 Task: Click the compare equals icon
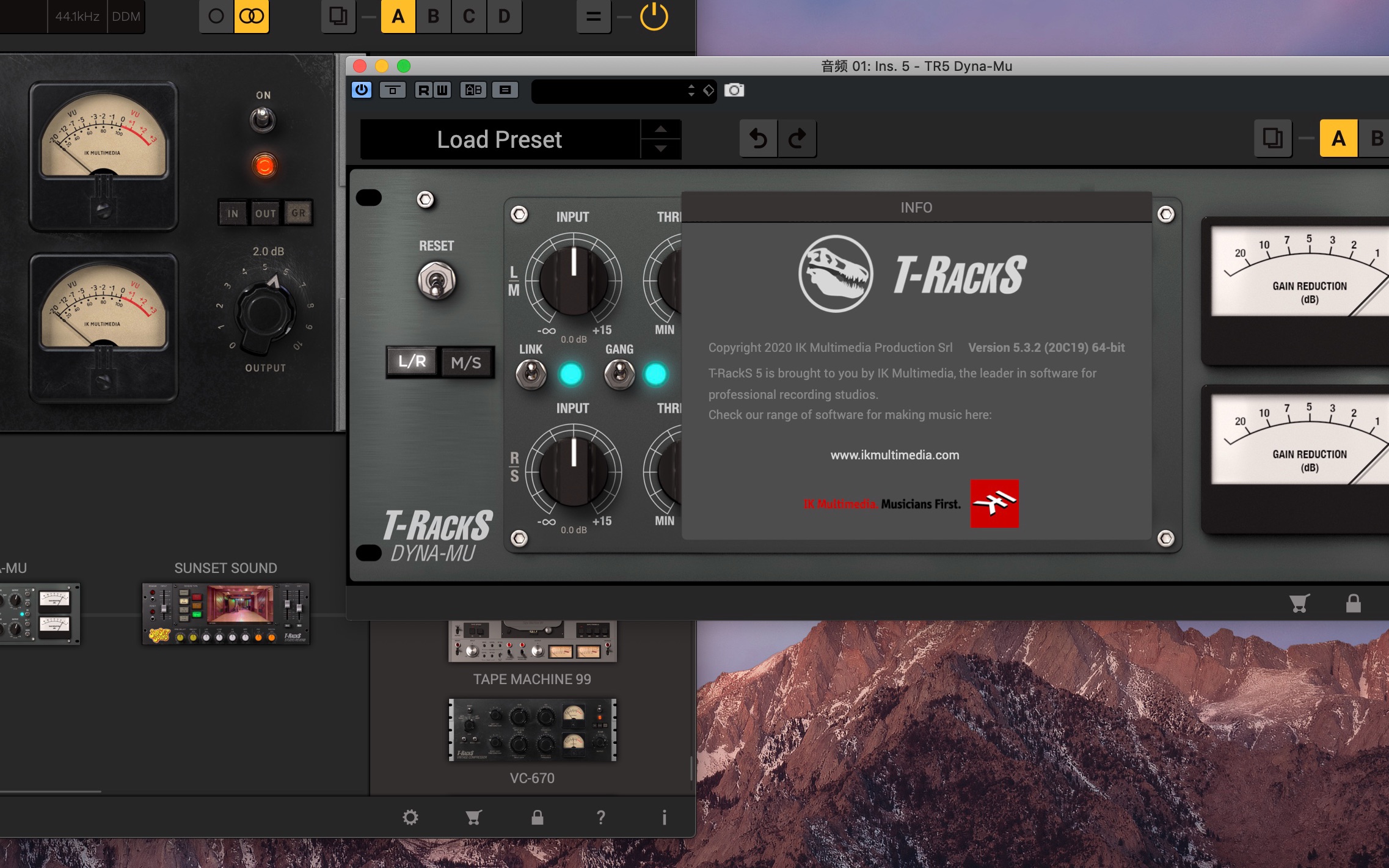[x=593, y=16]
